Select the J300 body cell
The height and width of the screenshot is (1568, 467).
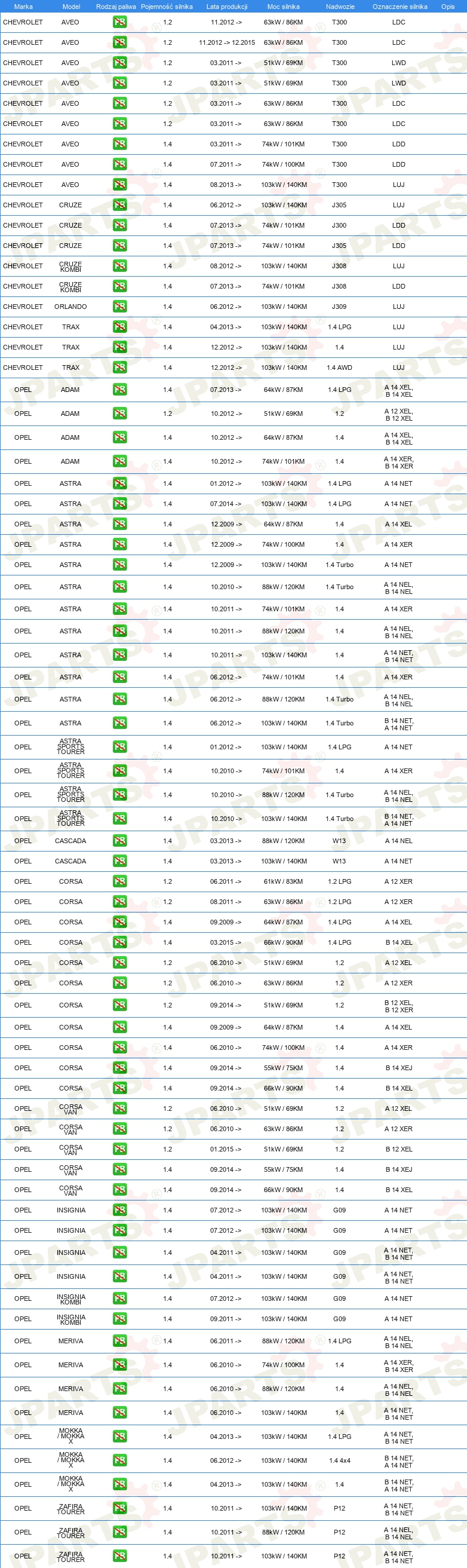click(339, 225)
